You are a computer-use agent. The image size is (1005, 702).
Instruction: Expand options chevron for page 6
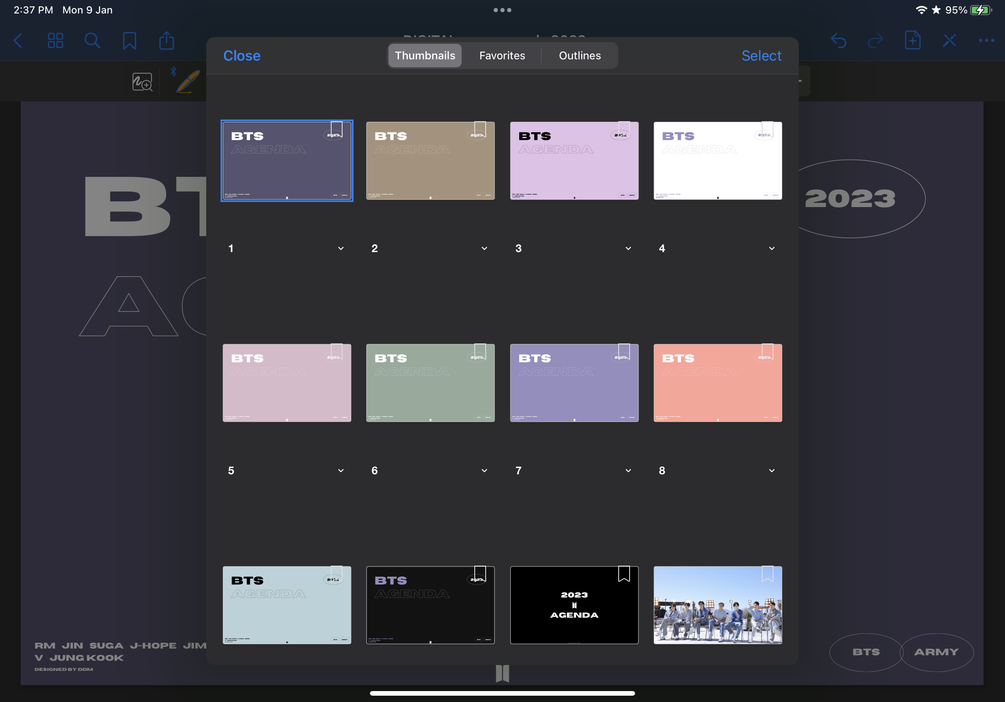click(x=485, y=471)
